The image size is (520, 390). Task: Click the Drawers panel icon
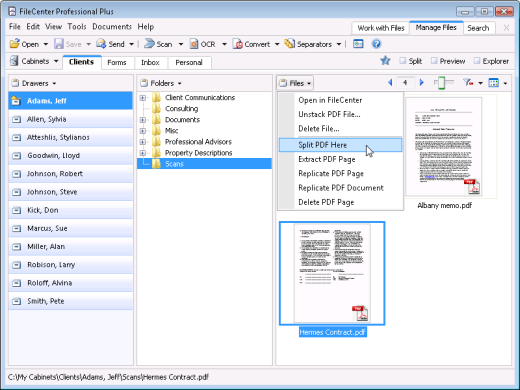[15, 83]
